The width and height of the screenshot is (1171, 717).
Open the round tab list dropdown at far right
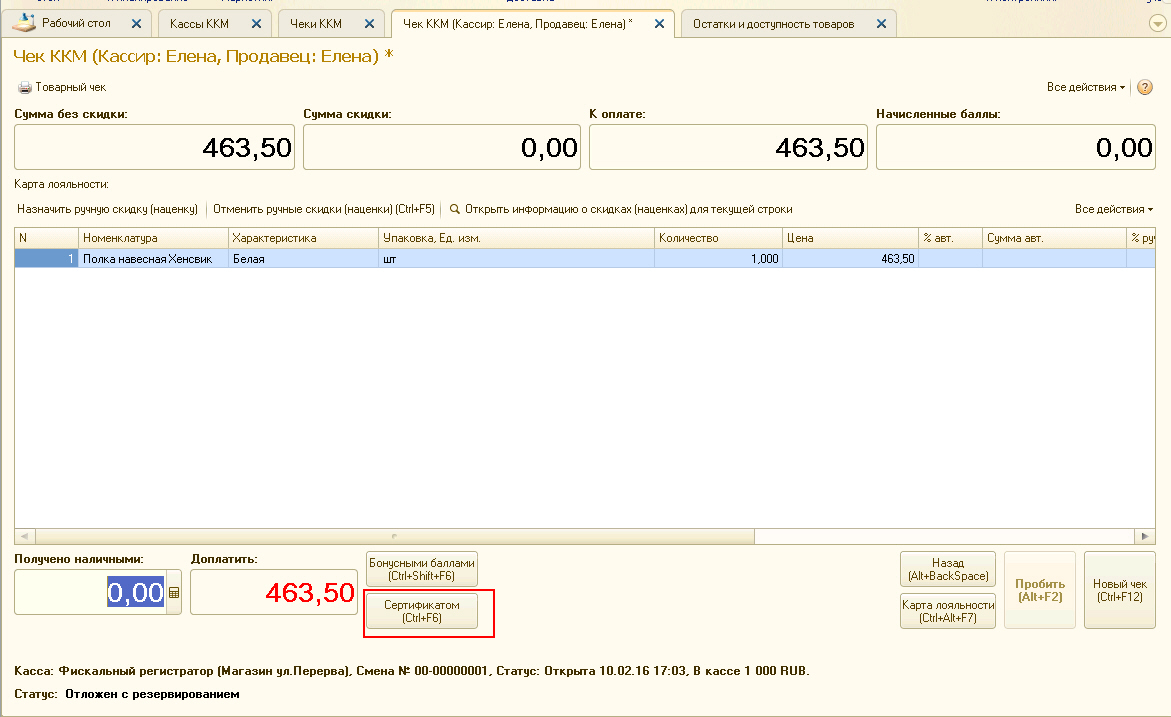(1157, 24)
